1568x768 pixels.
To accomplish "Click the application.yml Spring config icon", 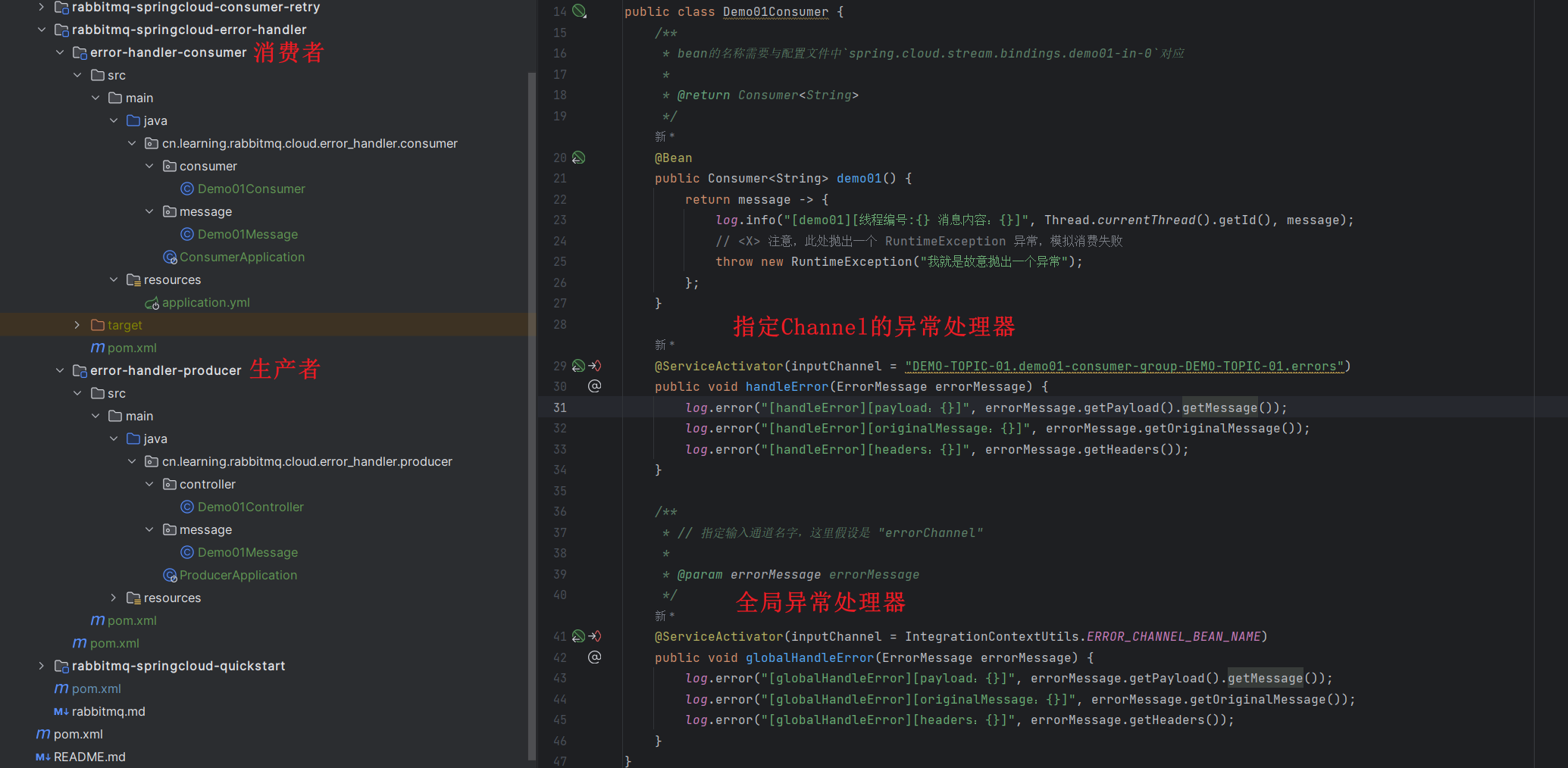I will [x=152, y=303].
